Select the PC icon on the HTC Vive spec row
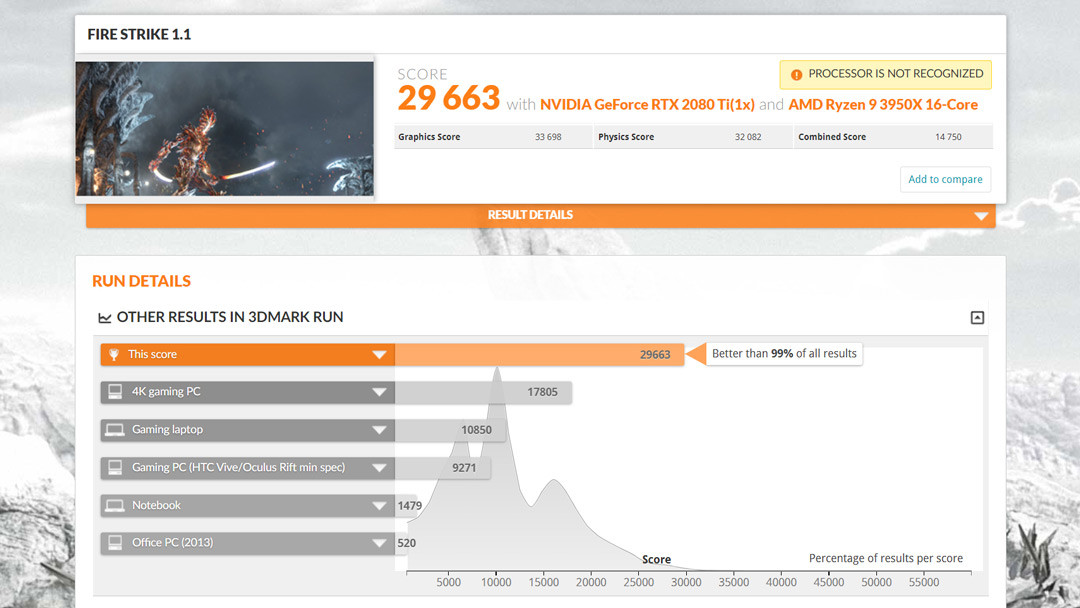1080x608 pixels. 114,467
